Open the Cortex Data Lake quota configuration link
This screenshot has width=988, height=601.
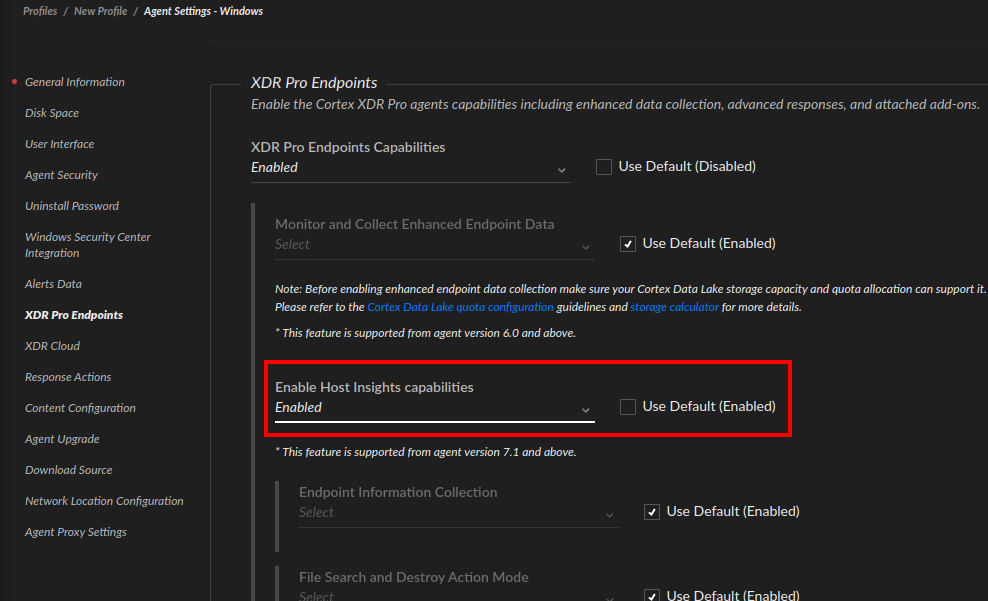coord(460,308)
